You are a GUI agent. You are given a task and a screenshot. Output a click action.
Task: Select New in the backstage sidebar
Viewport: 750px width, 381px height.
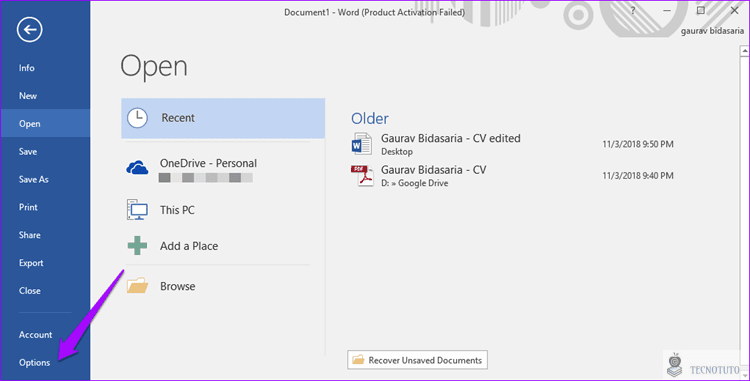[x=45, y=96]
